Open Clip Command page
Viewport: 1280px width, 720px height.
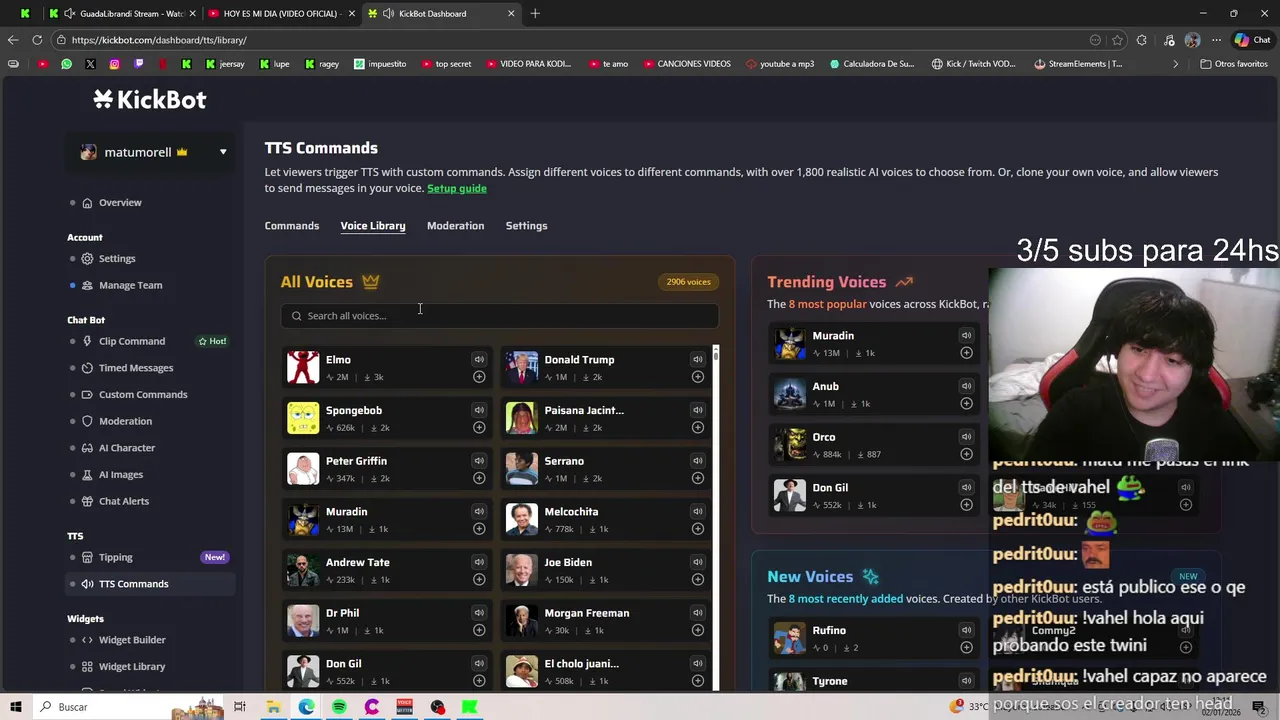[132, 341]
